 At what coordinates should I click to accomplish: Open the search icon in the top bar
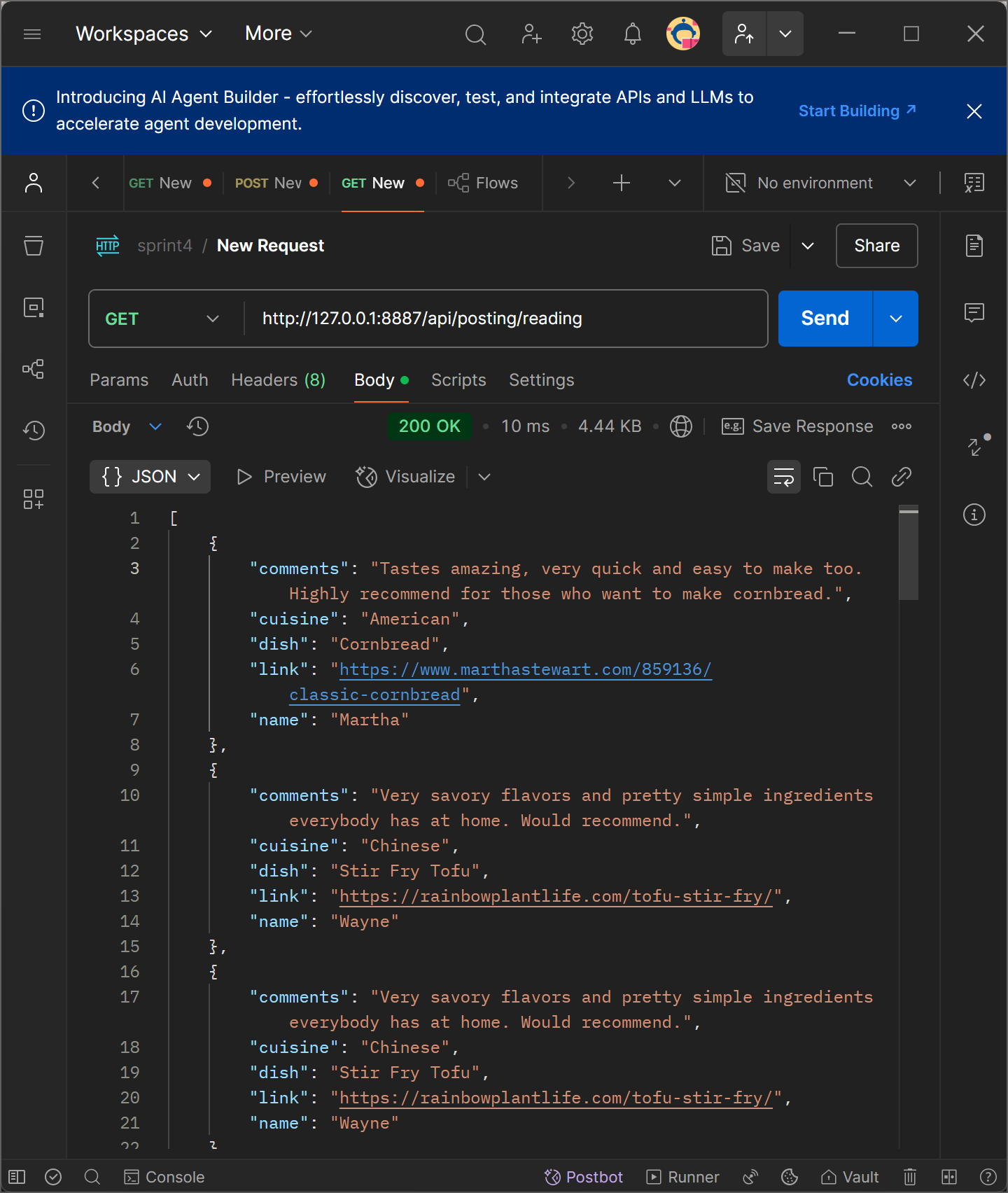pyautogui.click(x=475, y=34)
